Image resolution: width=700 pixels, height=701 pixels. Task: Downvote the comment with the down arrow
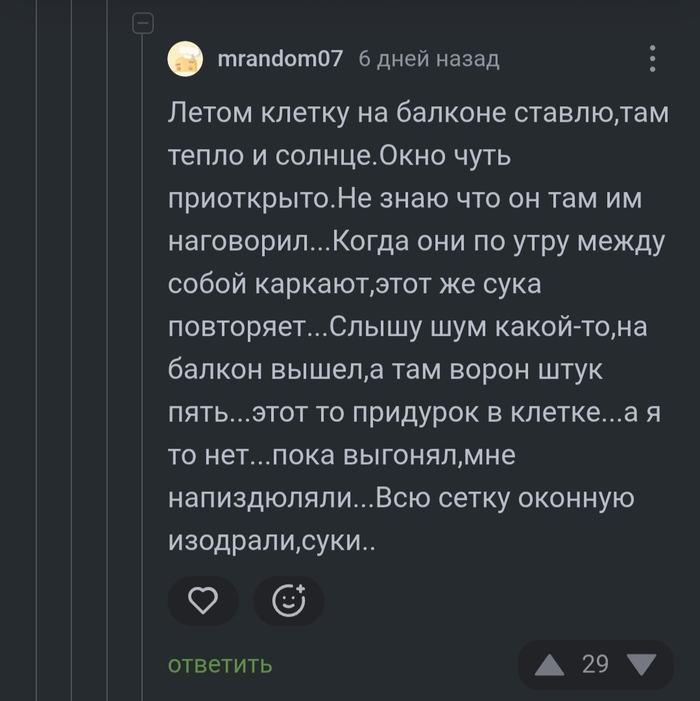(641, 664)
